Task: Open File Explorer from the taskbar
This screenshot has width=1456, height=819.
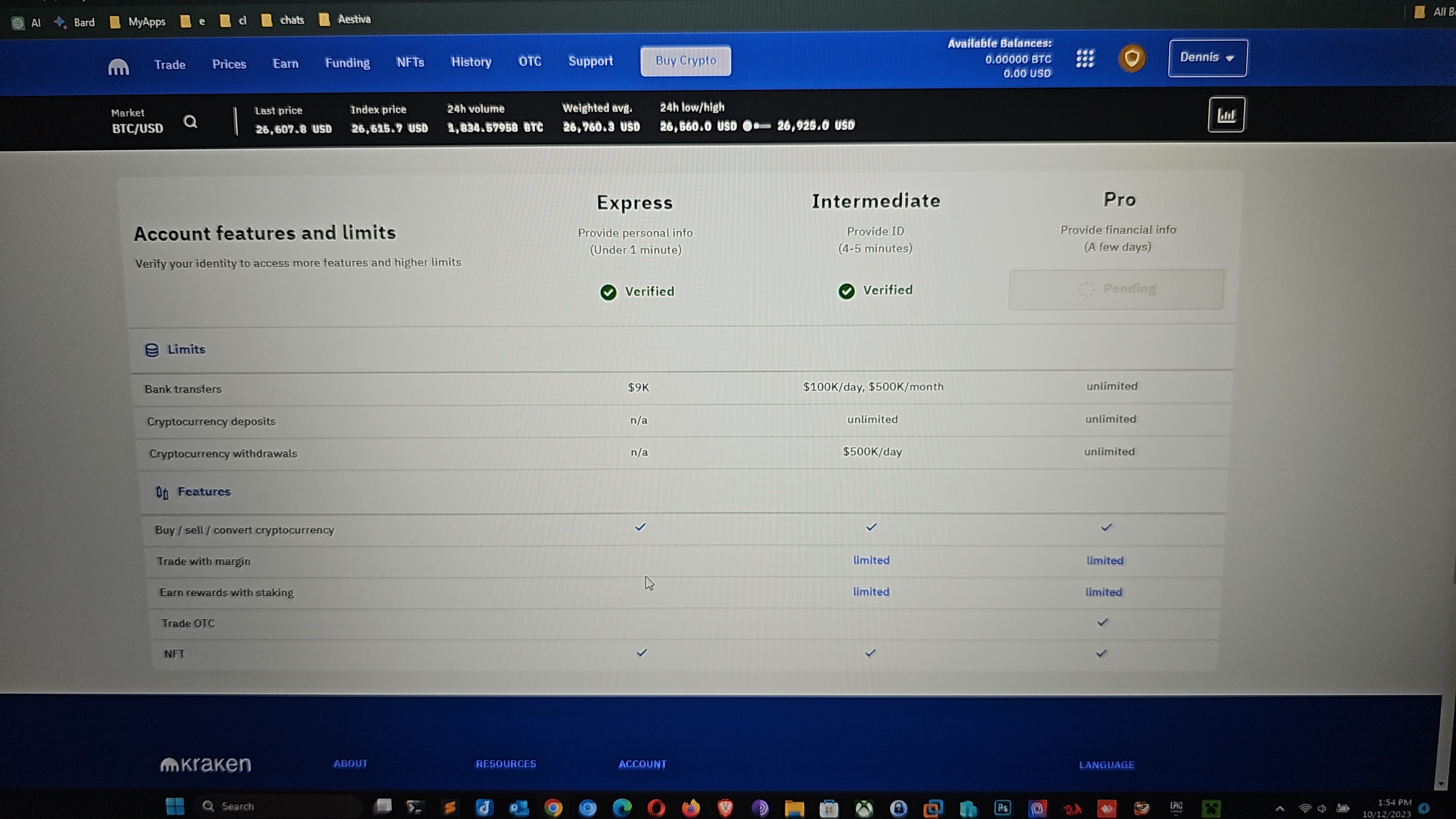Action: coord(794,808)
